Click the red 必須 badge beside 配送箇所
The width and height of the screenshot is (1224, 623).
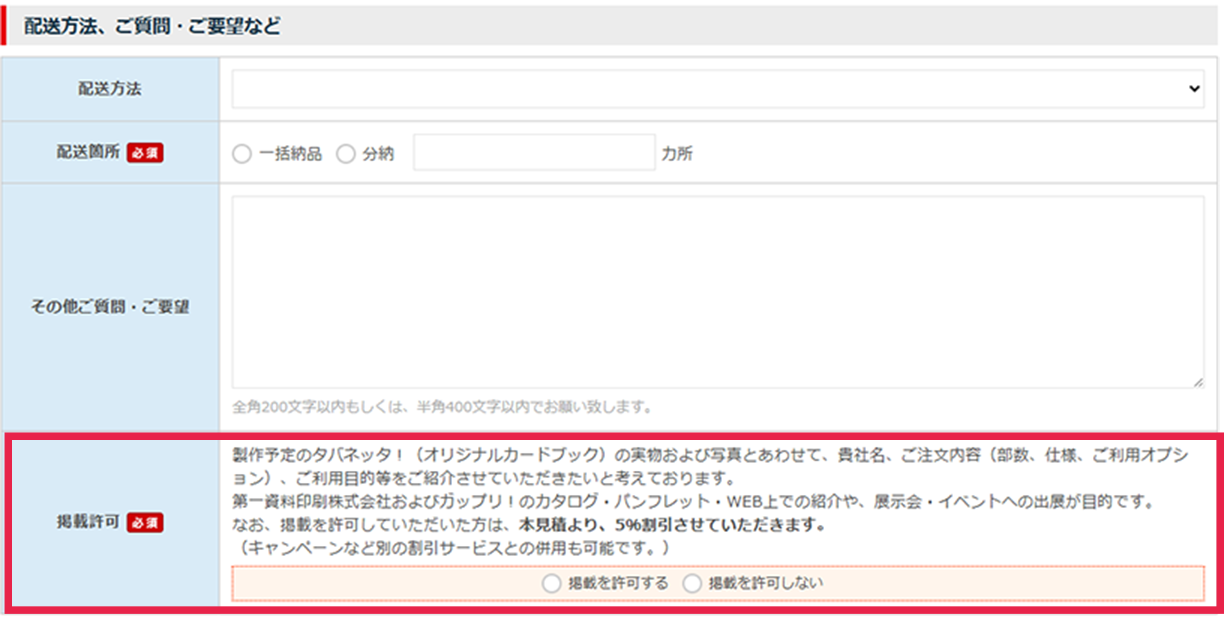click(x=145, y=153)
